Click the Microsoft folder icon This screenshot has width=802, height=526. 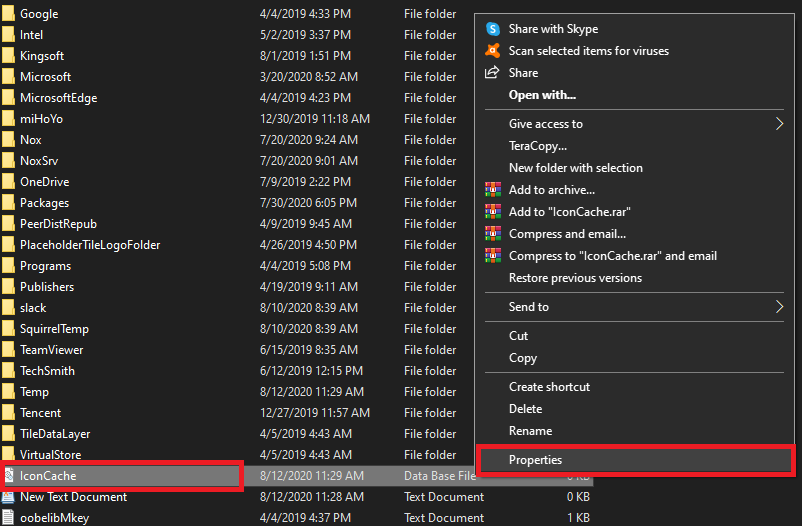coord(8,77)
